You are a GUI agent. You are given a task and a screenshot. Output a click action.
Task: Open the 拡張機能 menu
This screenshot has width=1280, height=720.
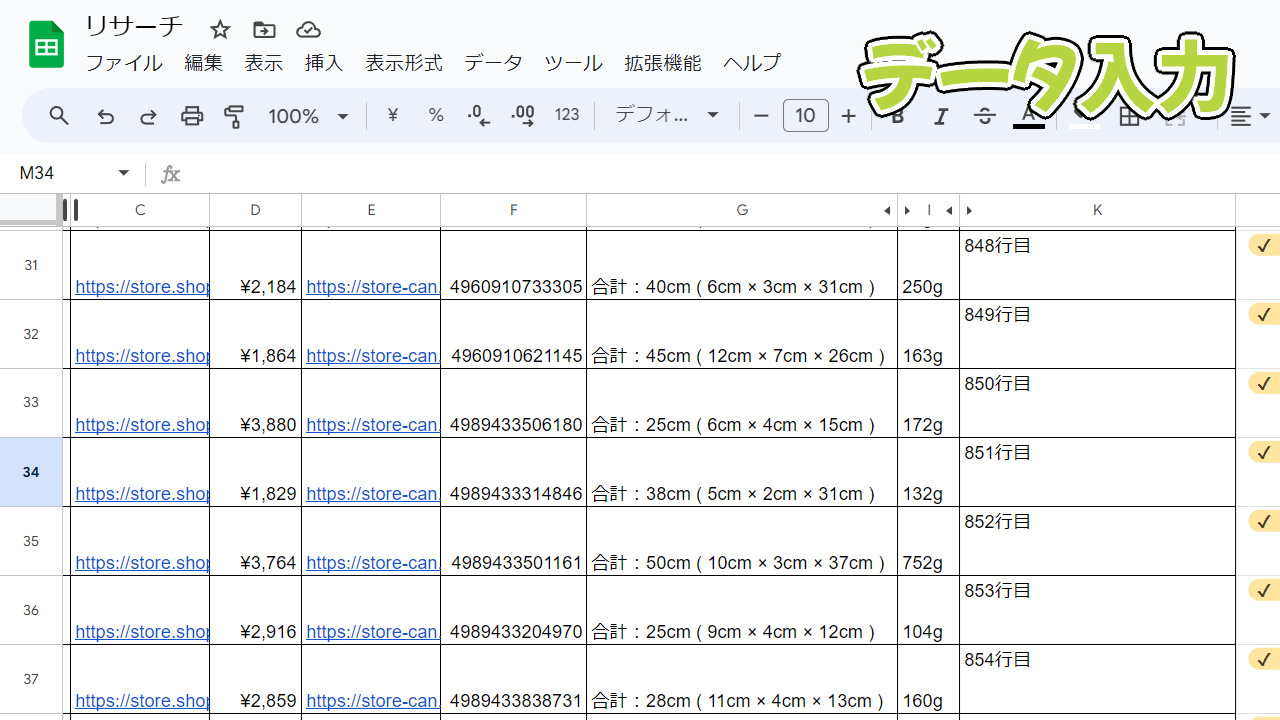662,63
